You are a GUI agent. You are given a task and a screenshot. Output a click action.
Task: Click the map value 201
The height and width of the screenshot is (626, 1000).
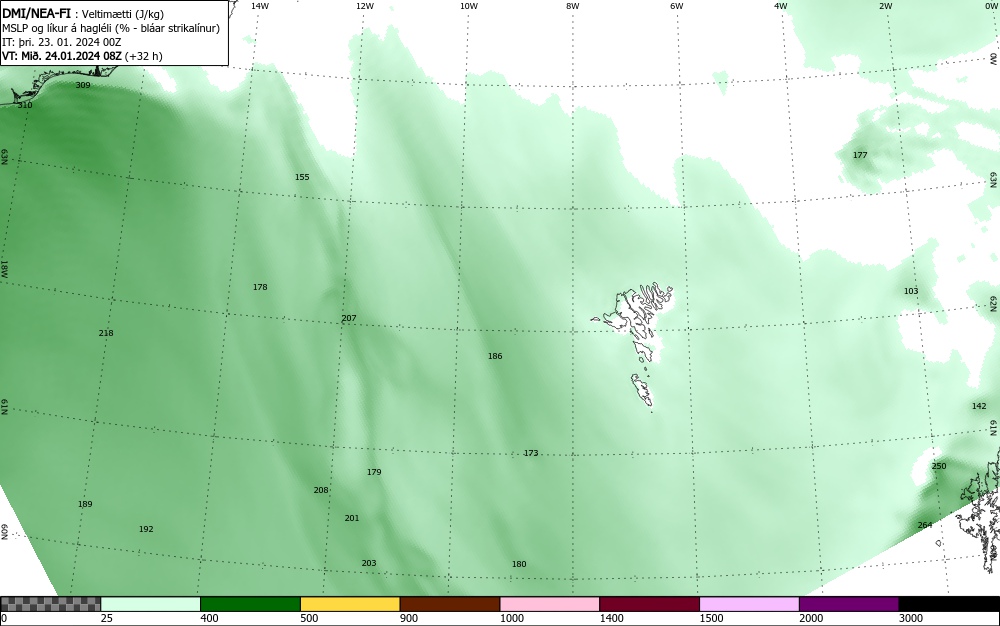pos(352,518)
